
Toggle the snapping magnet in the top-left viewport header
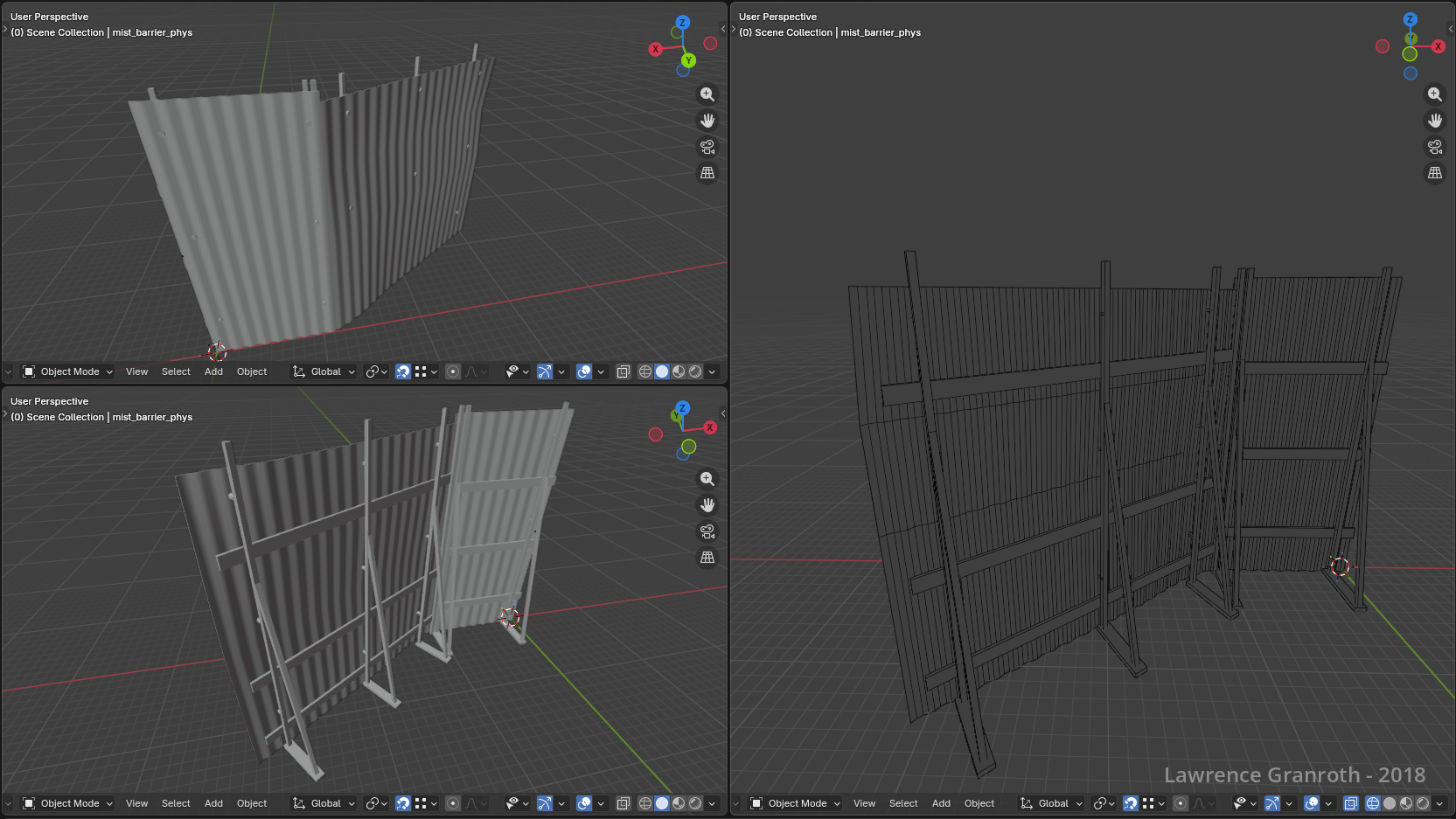403,371
